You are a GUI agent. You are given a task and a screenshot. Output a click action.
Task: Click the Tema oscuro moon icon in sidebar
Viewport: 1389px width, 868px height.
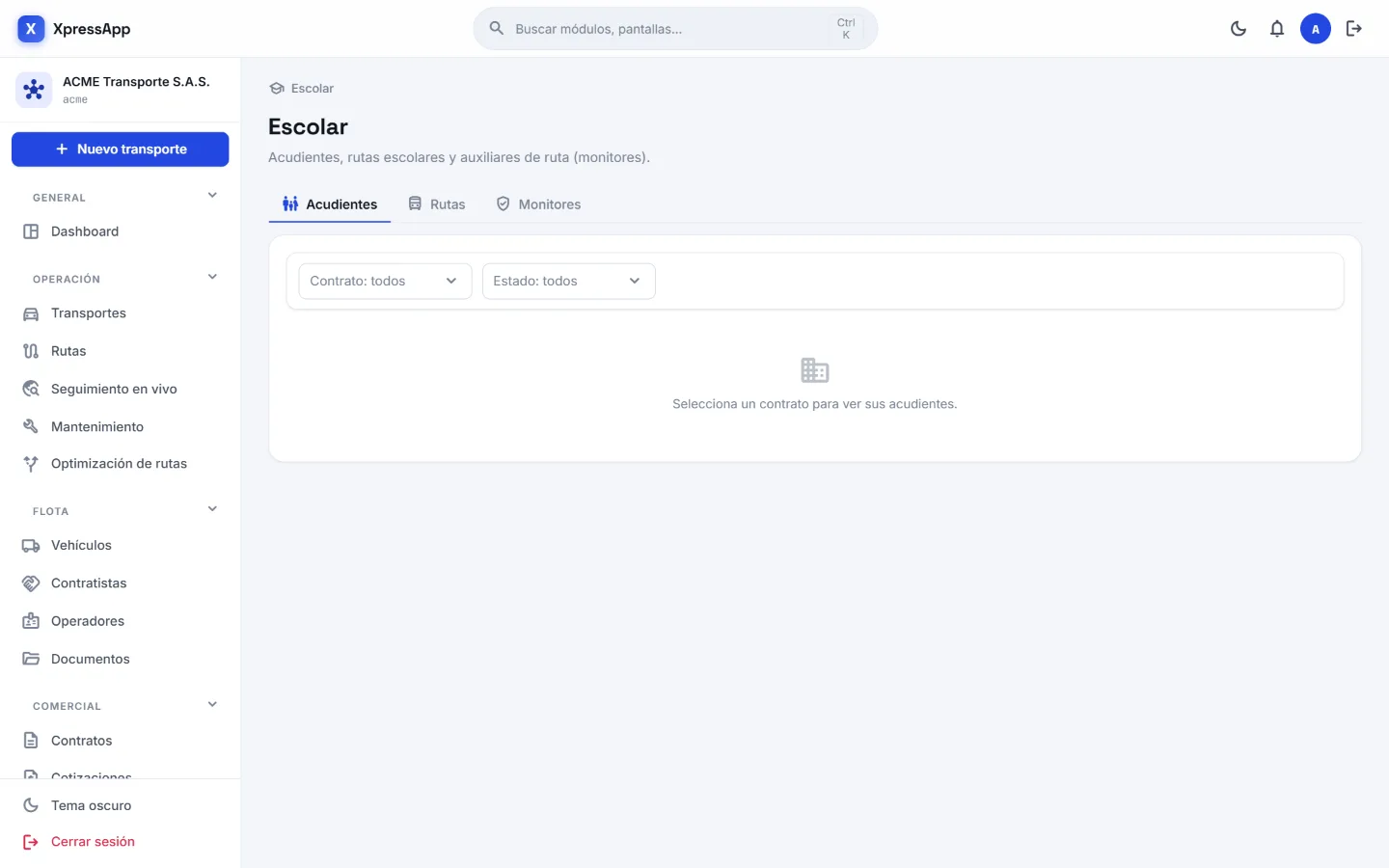tap(31, 805)
